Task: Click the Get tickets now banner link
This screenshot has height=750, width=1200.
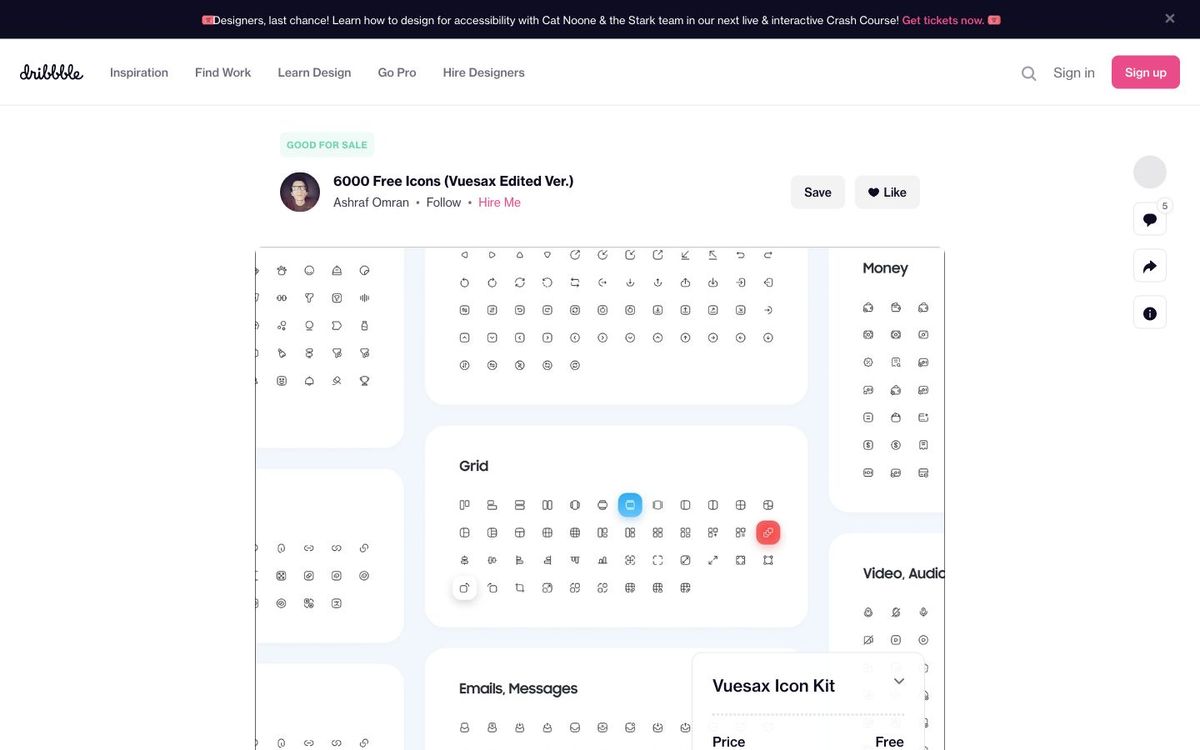Action: tap(943, 20)
